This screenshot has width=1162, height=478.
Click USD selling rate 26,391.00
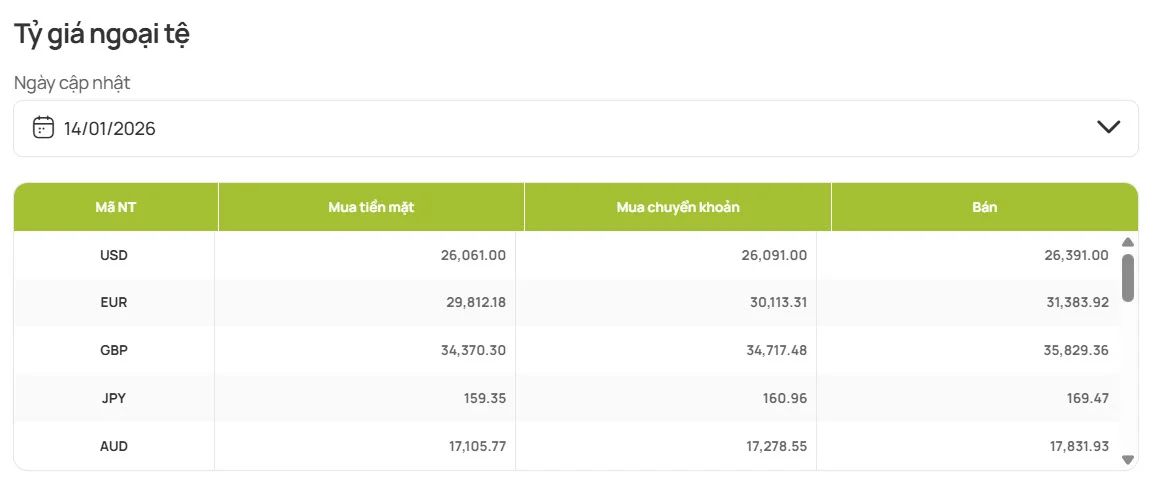pyautogui.click(x=1074, y=255)
